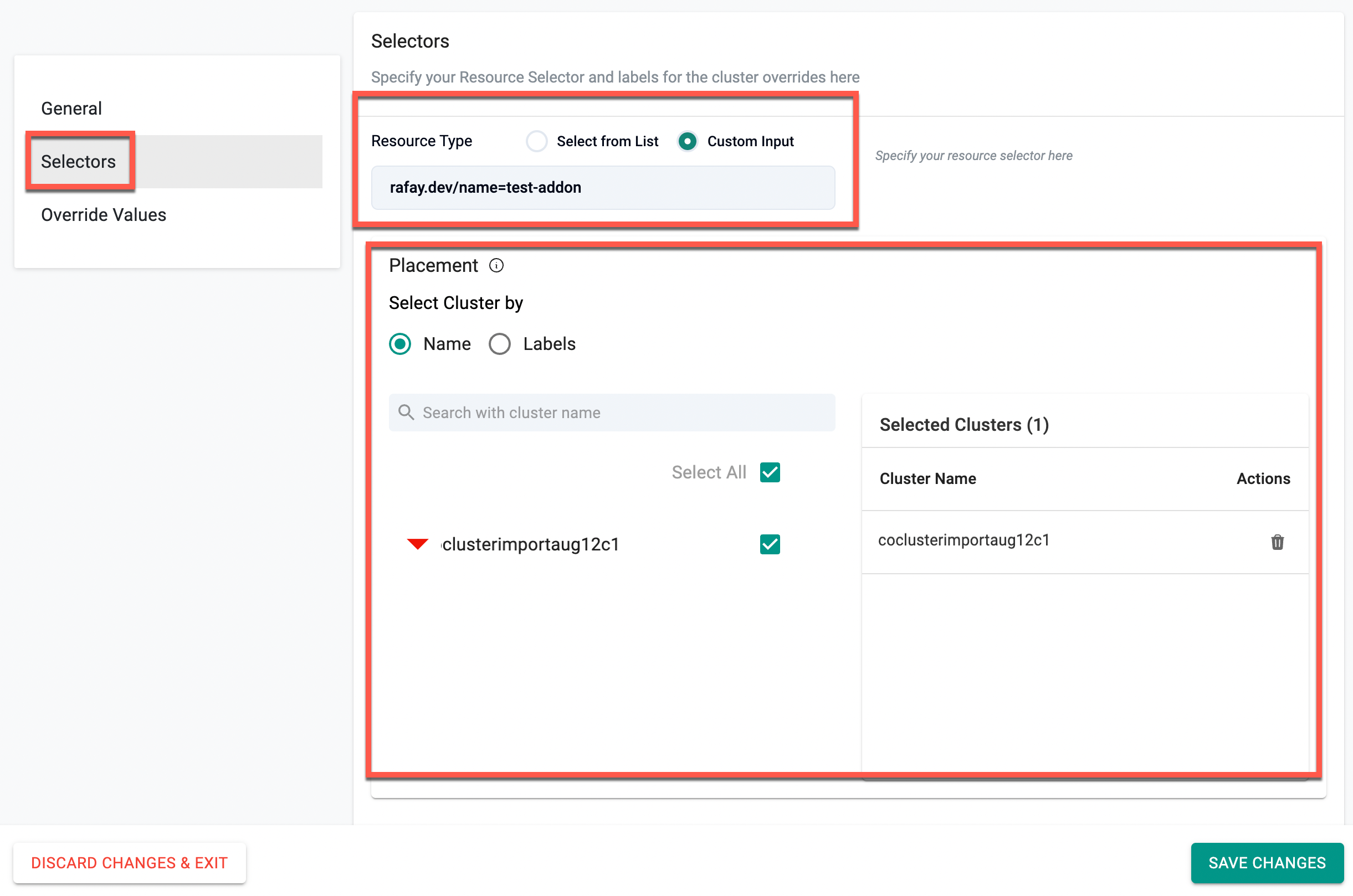Click coclusterimportaug12c1 row in Selected Clusters
This screenshot has width=1353, height=896.
(963, 540)
